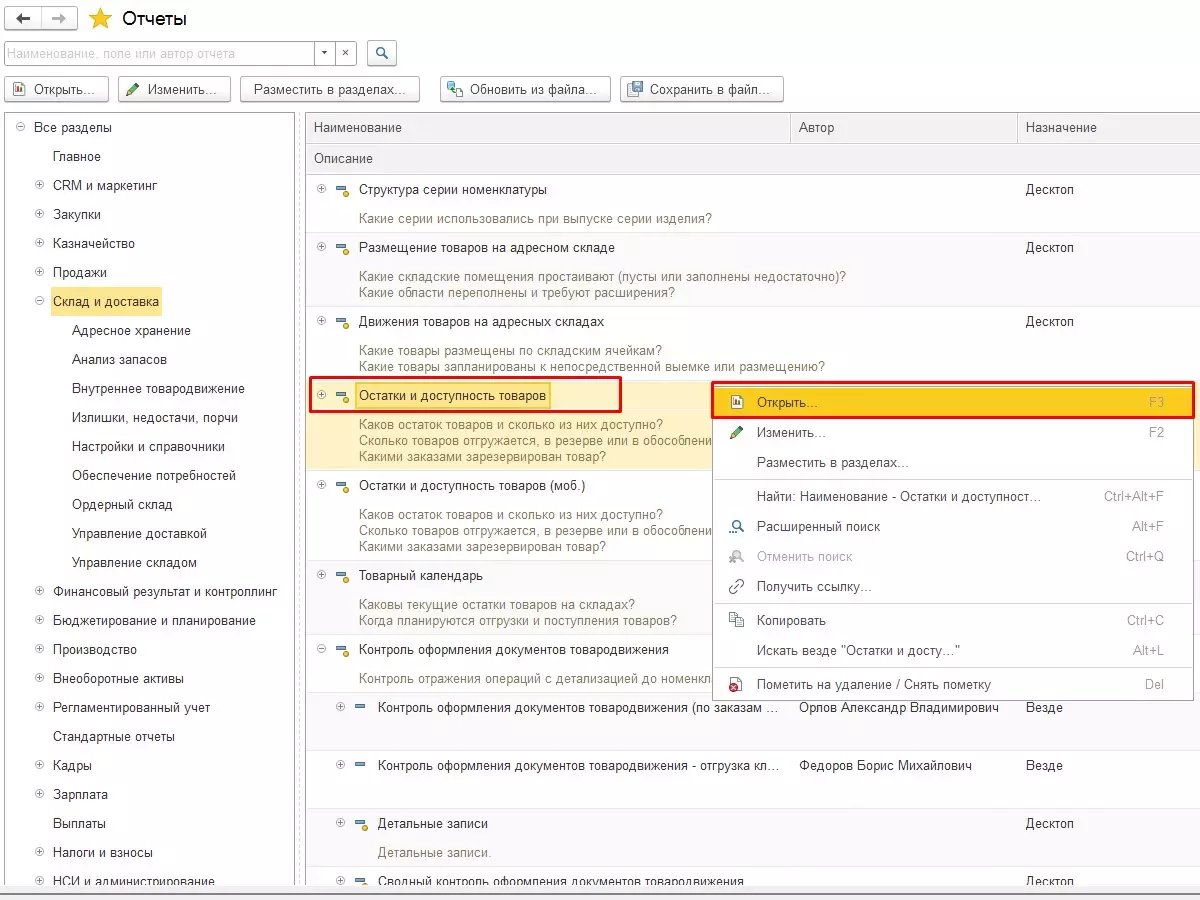Choose Расширенный поиск in context menu
The height and width of the screenshot is (900, 1200).
[x=952, y=526]
